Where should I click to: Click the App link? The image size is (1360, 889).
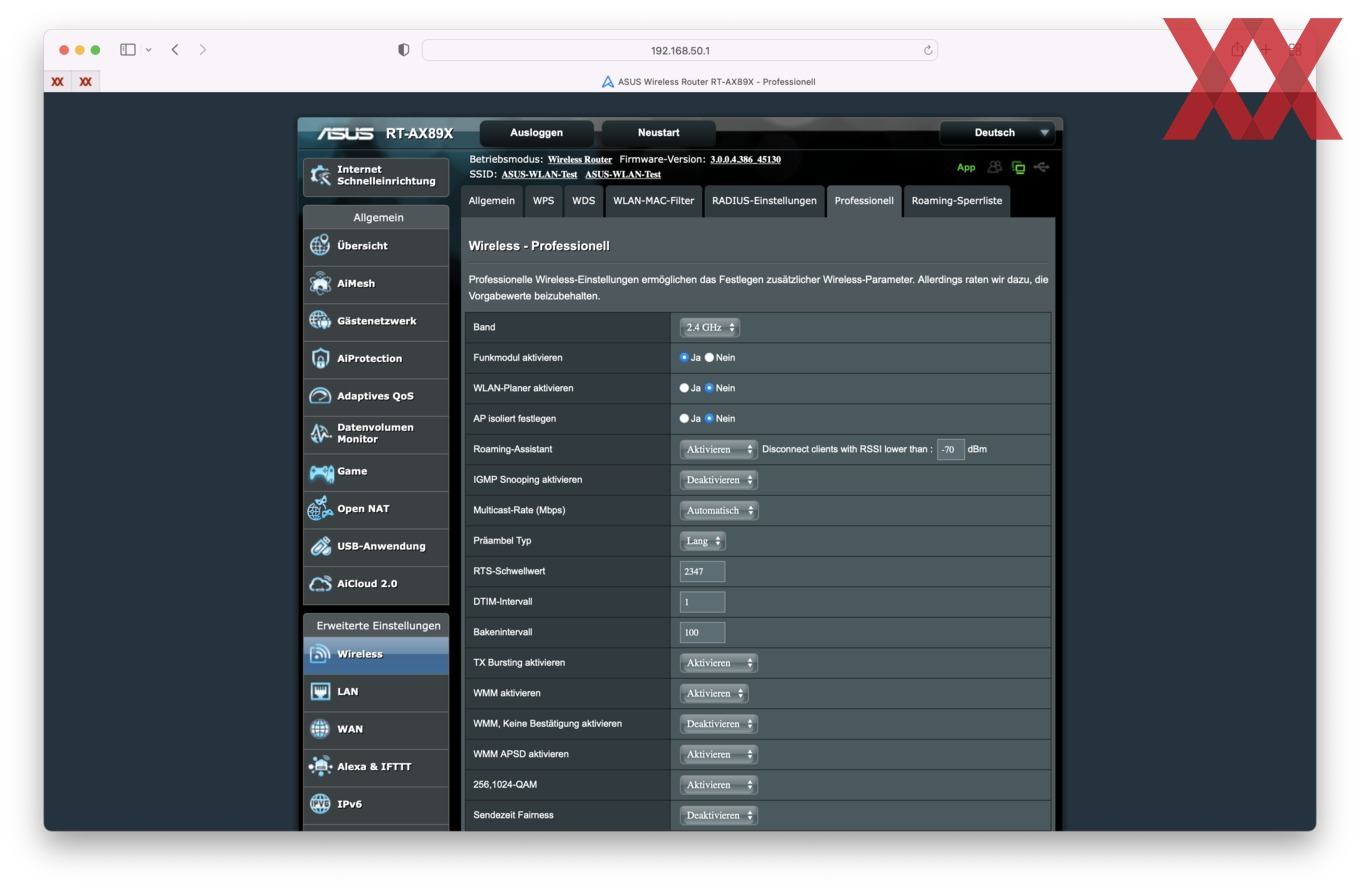click(x=966, y=168)
